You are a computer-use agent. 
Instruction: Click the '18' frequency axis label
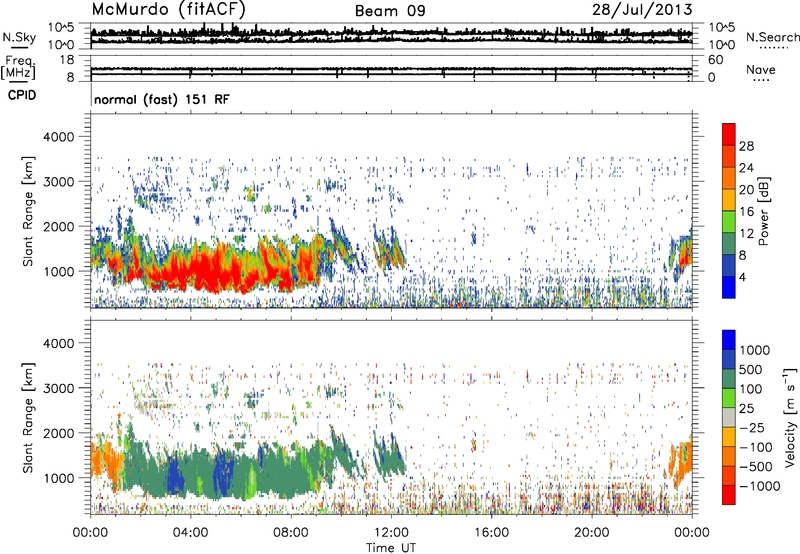(x=67, y=60)
